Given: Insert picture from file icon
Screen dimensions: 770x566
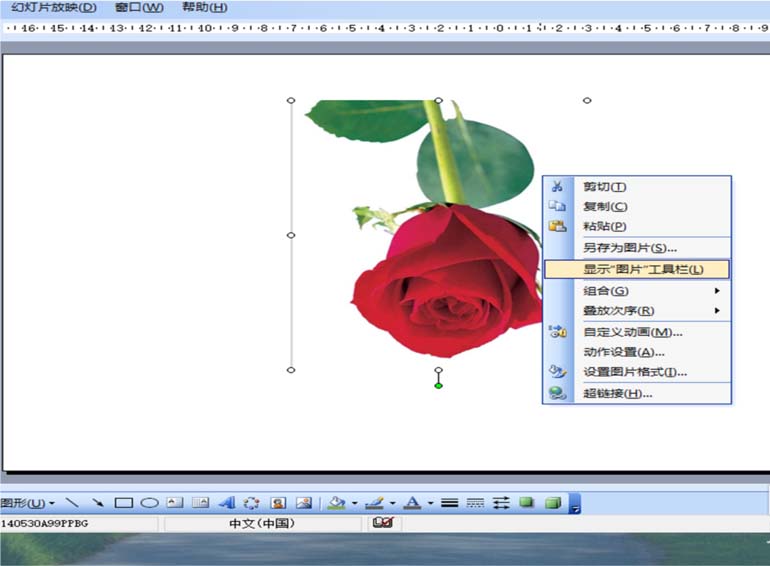Looking at the screenshot, I should tap(304, 503).
